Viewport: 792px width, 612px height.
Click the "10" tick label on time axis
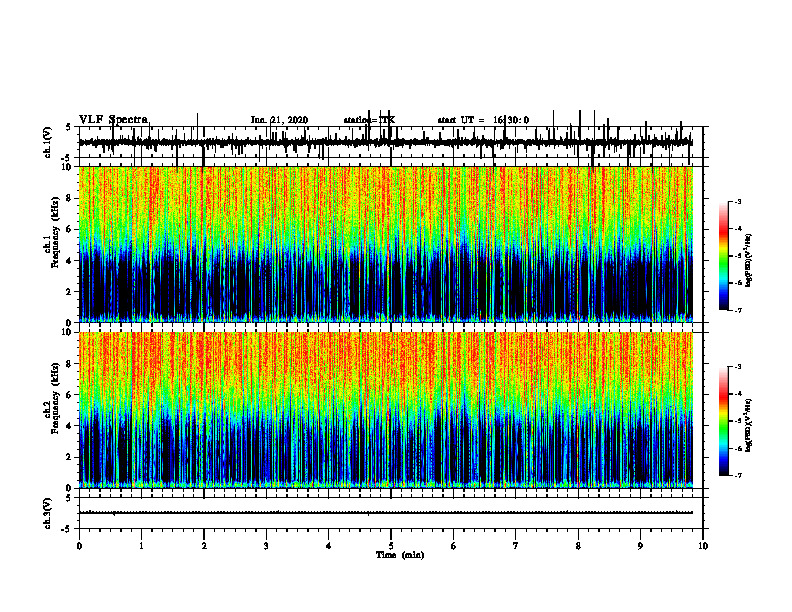(703, 546)
